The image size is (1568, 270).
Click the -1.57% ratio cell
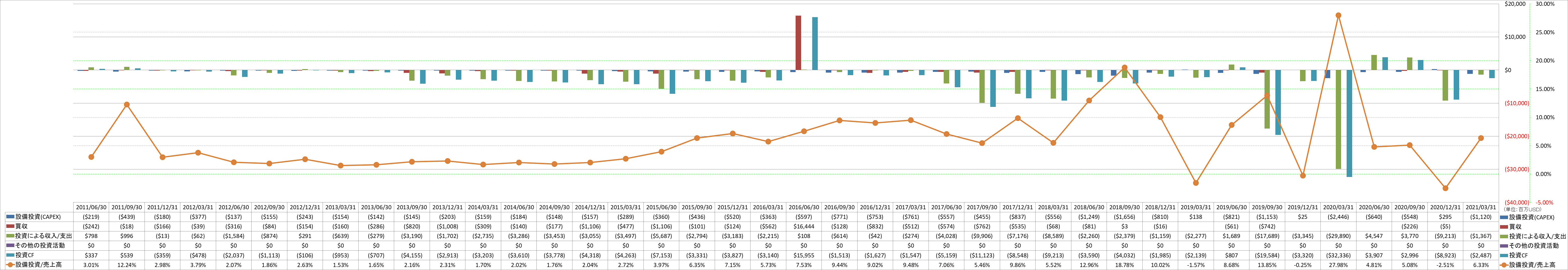(x=1196, y=265)
